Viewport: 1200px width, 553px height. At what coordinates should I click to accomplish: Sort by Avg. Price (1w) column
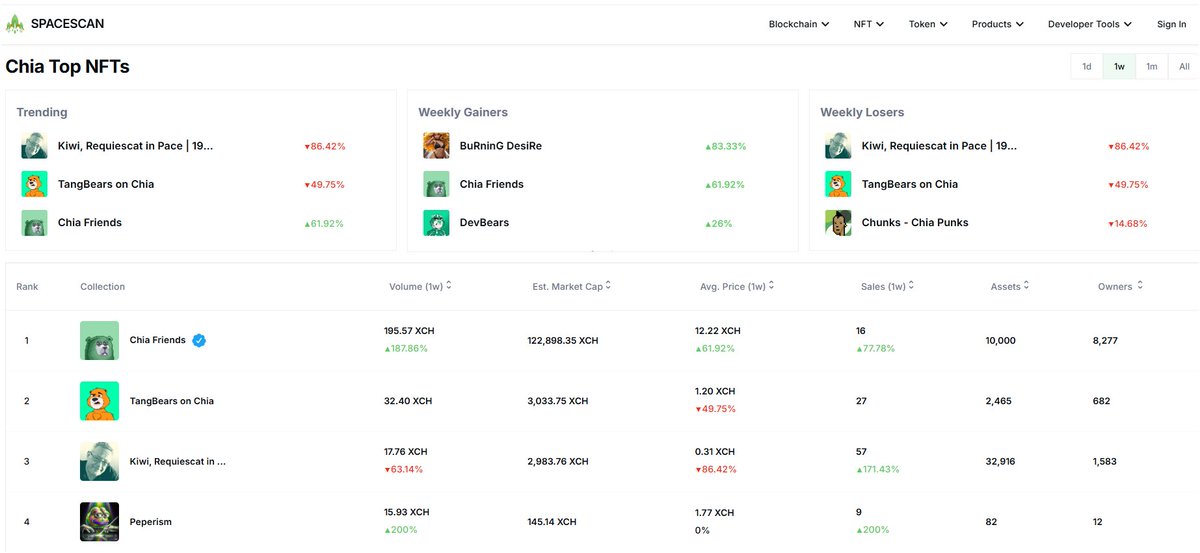click(x=737, y=286)
